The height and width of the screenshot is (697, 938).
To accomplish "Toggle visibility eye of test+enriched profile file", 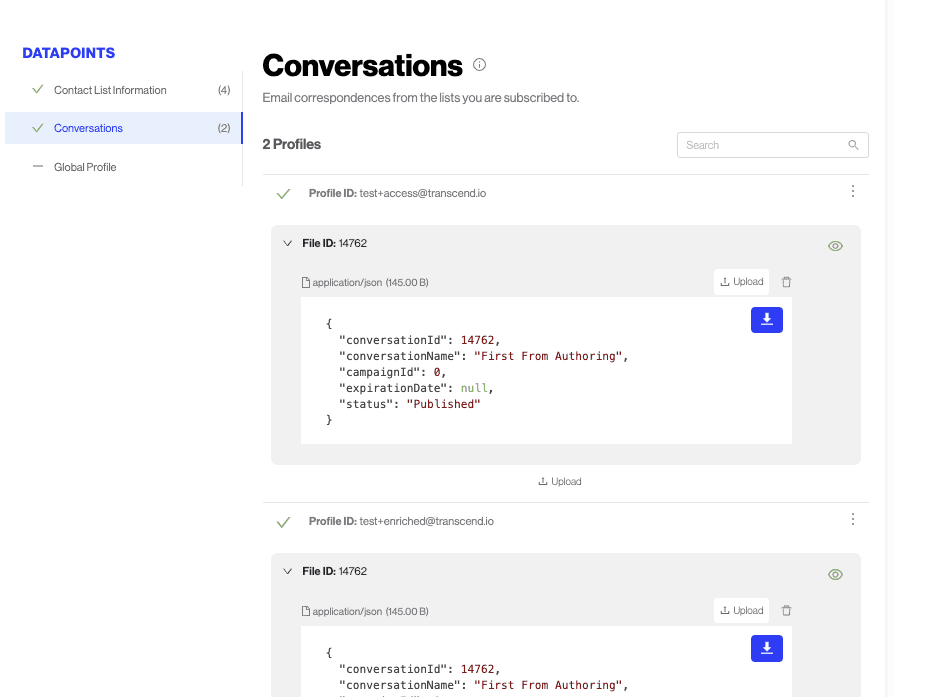I will [x=835, y=574].
